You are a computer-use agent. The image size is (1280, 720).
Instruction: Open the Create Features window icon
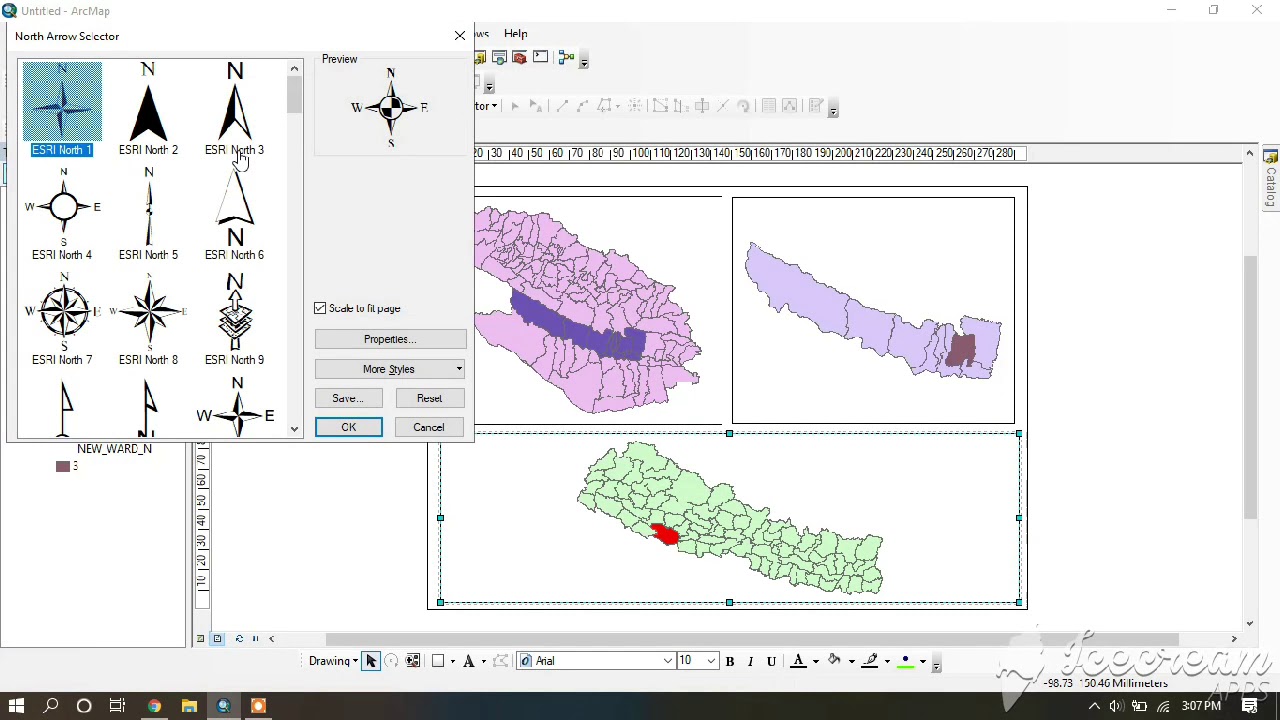click(816, 106)
